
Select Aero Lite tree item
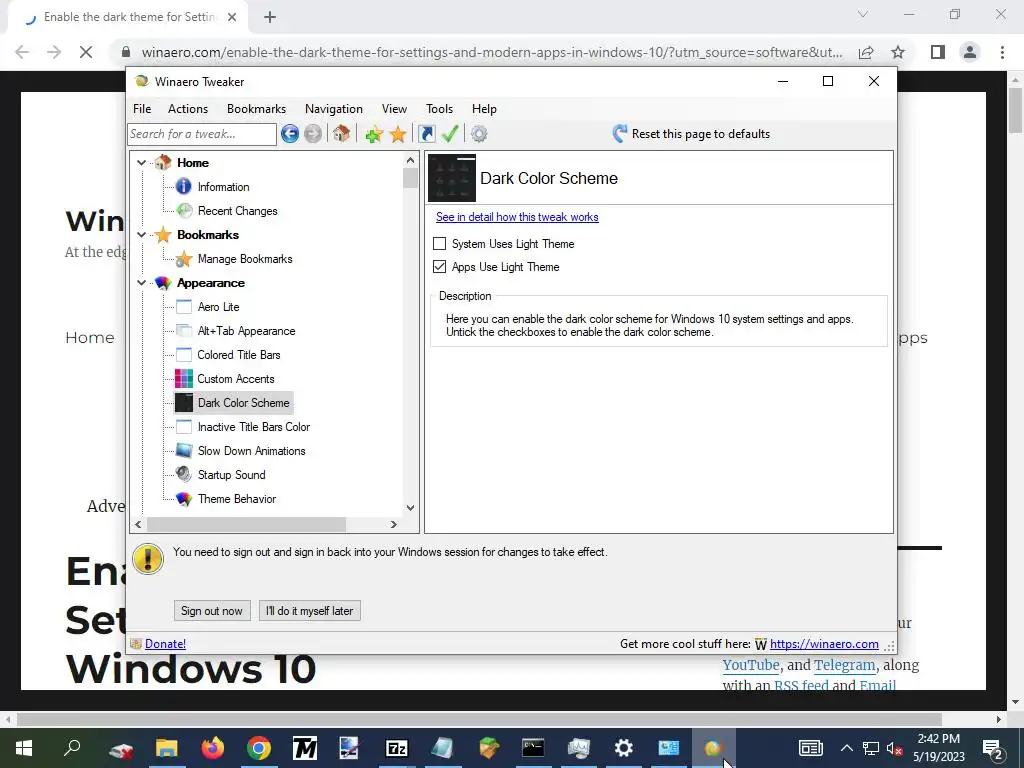pos(218,307)
